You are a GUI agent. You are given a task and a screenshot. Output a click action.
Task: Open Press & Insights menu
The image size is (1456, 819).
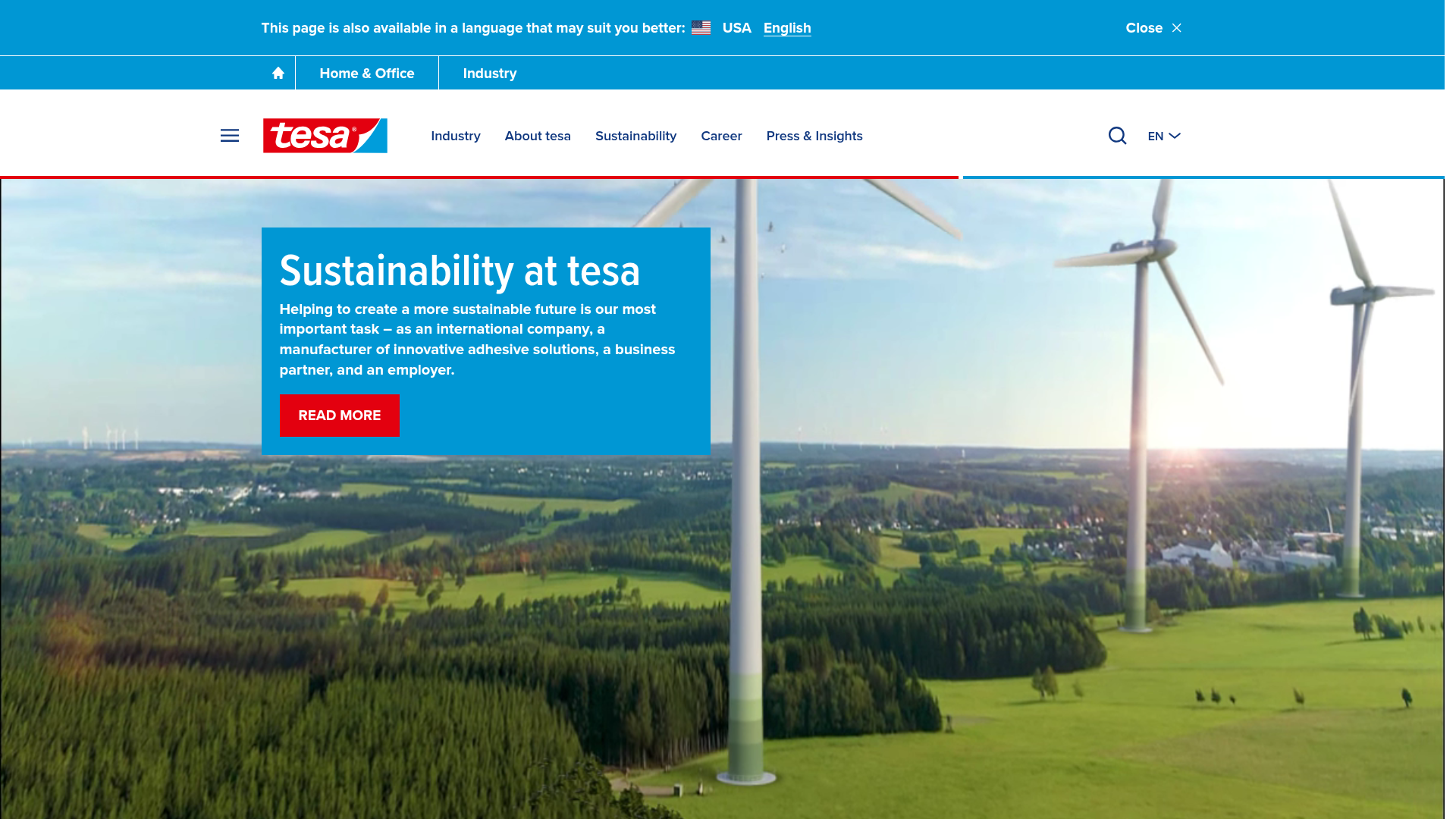(x=814, y=136)
